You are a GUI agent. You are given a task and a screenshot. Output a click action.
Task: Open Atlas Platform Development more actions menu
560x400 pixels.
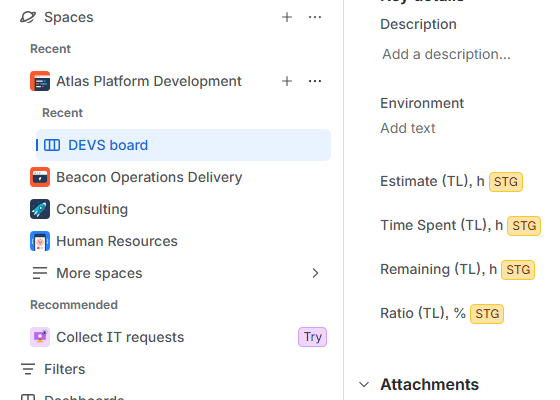pos(315,81)
